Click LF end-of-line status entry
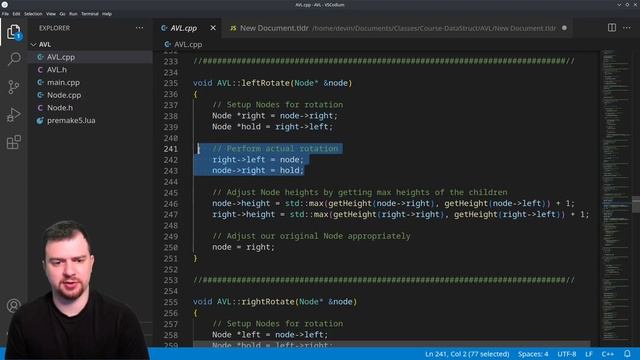Image resolution: width=640 pixels, height=360 pixels. tap(589, 354)
